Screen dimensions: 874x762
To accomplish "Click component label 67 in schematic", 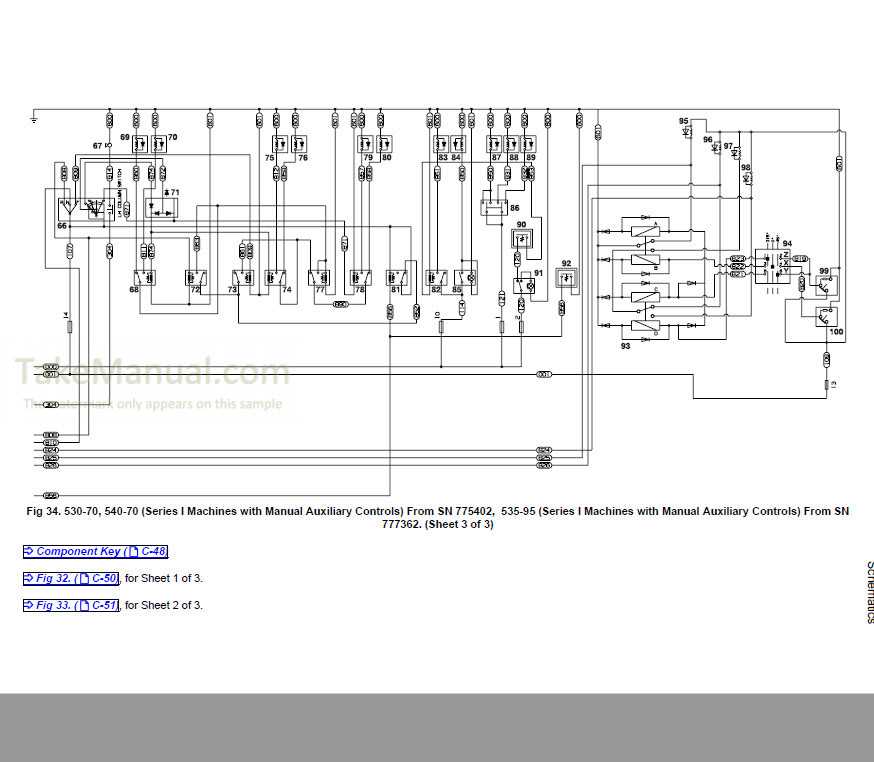I will pyautogui.click(x=98, y=145).
